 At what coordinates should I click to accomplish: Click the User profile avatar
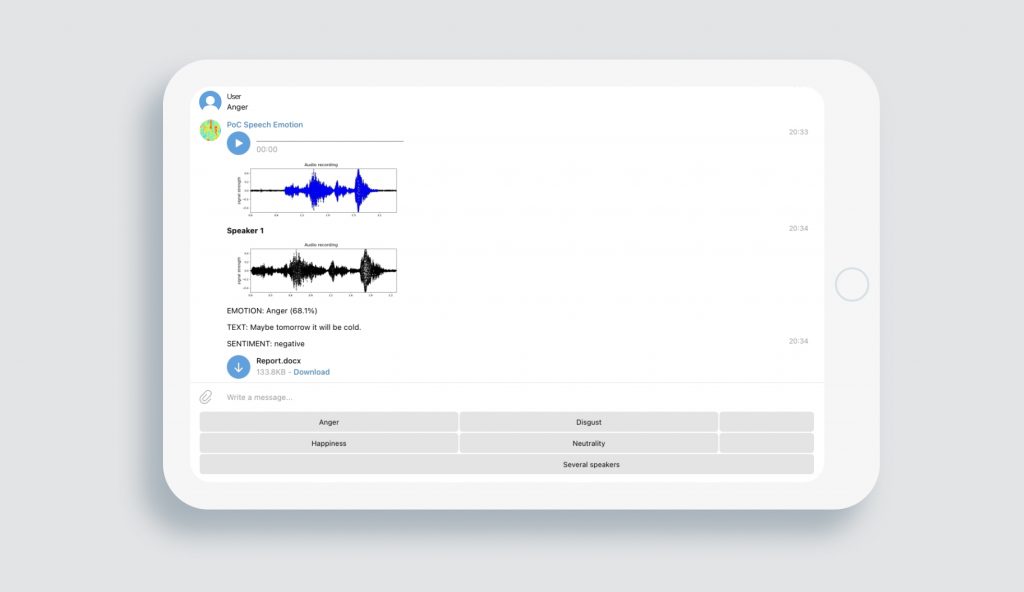[x=210, y=100]
